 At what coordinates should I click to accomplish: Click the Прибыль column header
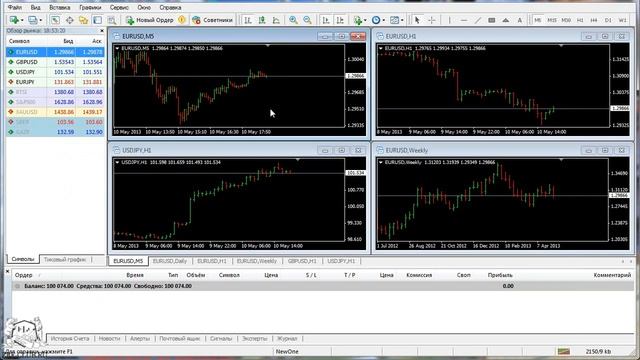[500, 275]
